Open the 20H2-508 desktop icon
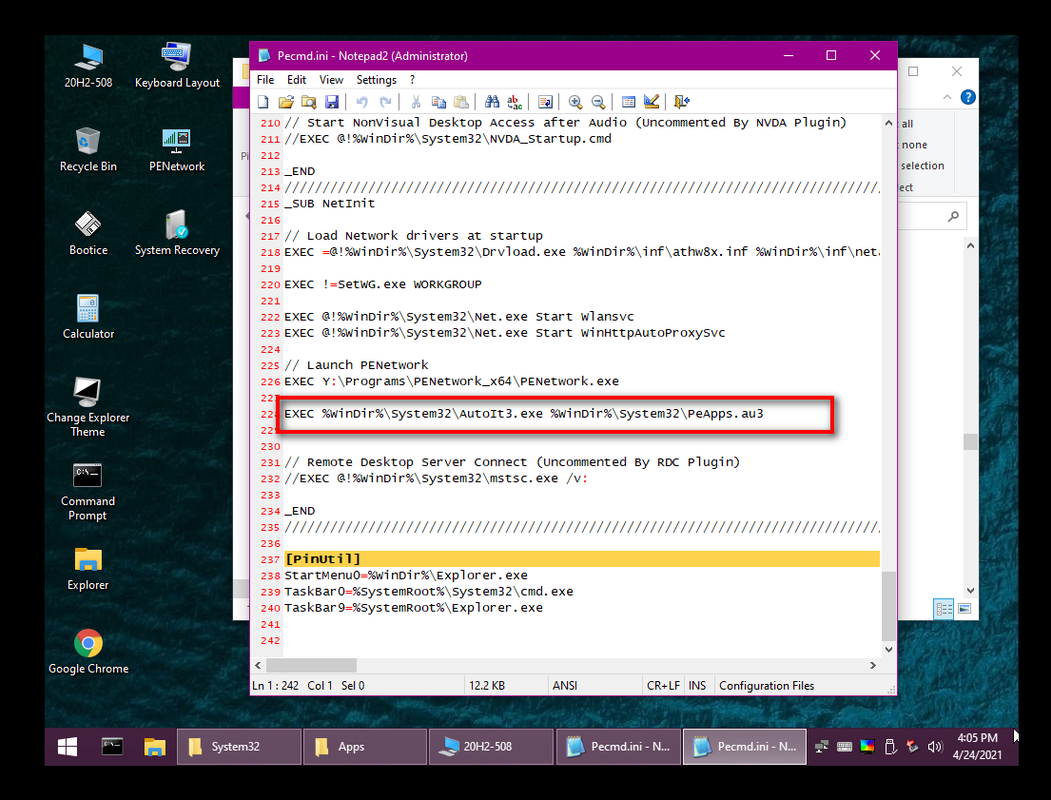 tap(88, 66)
